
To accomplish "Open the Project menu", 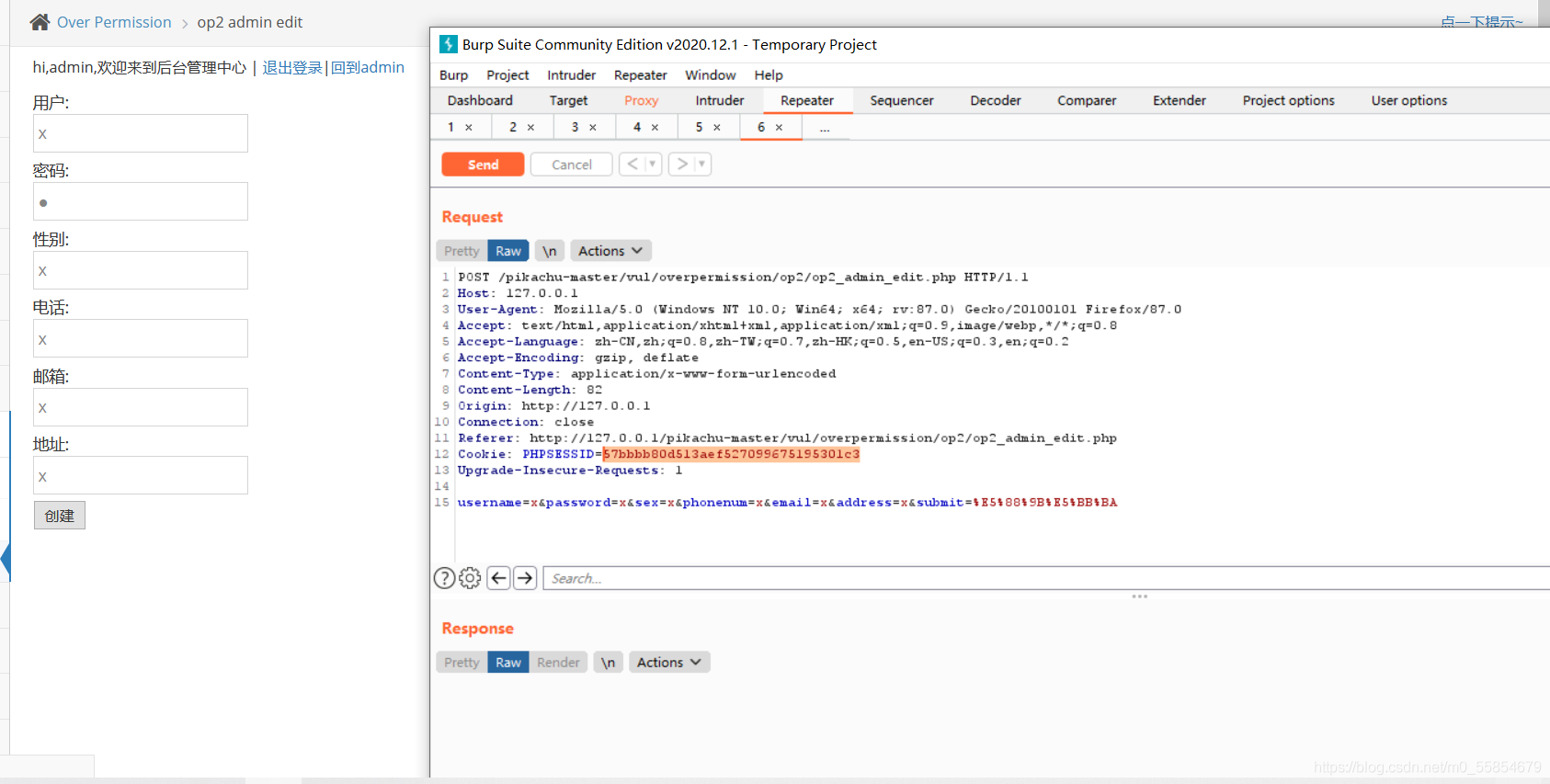I will (x=507, y=75).
